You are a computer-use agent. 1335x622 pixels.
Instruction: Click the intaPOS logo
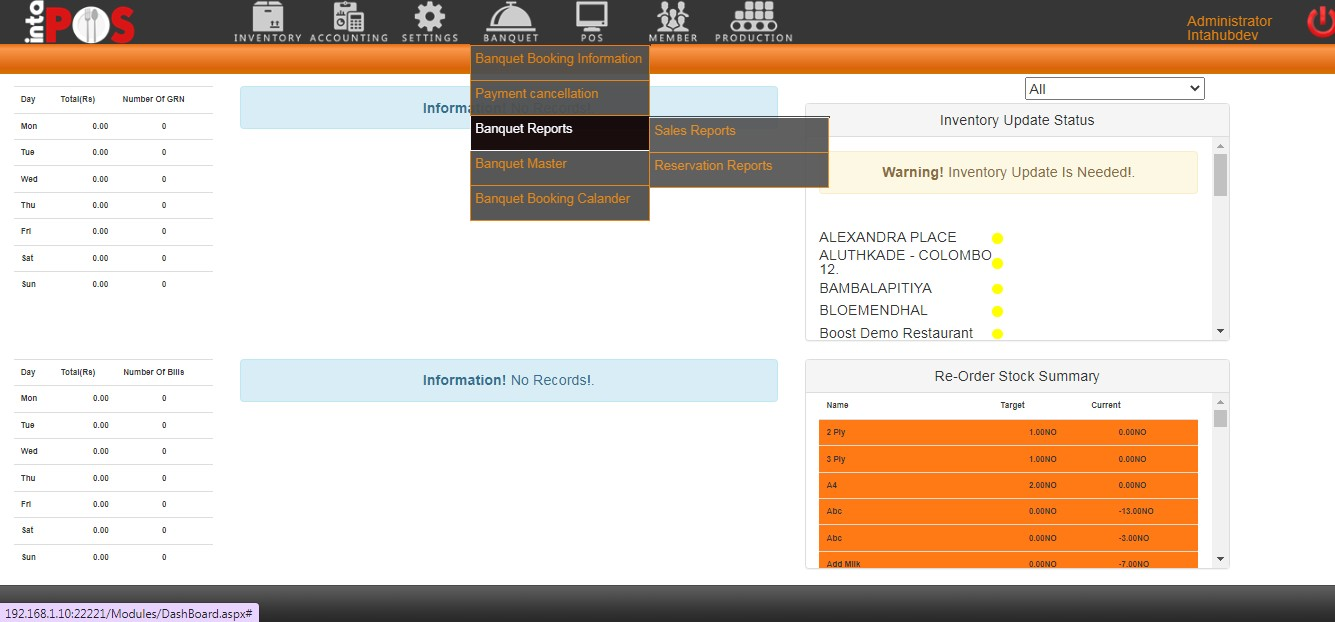(78, 24)
